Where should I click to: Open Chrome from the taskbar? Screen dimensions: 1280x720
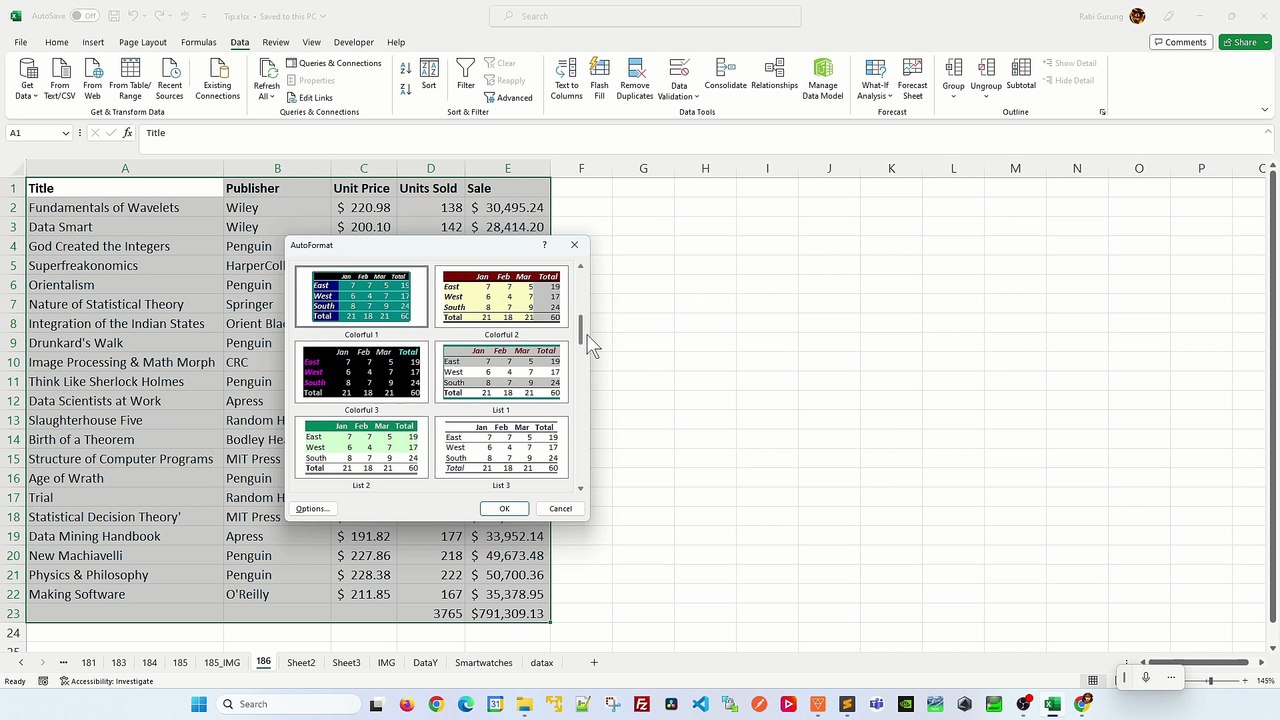point(436,704)
